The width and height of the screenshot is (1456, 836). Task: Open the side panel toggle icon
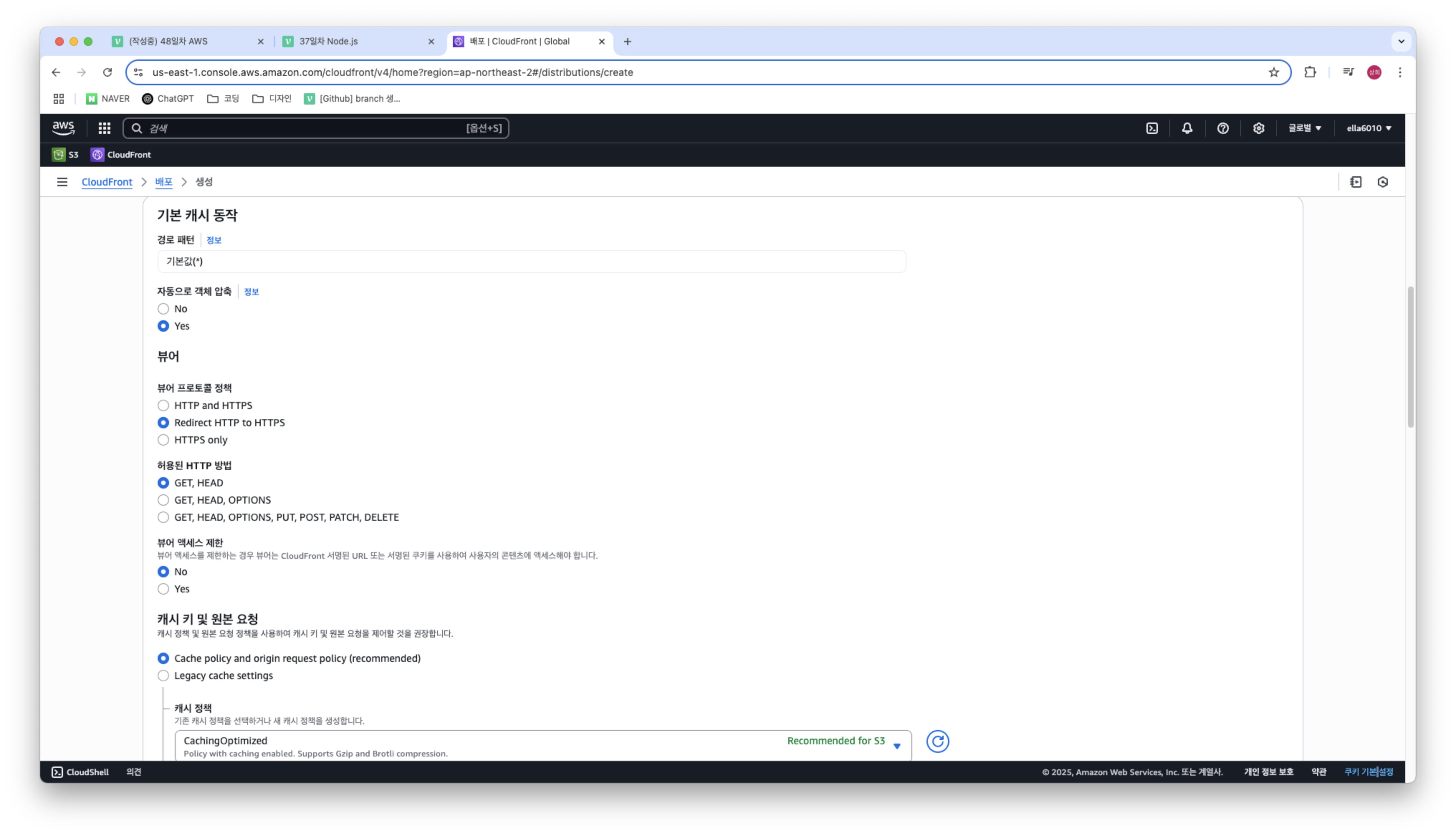coord(1356,182)
